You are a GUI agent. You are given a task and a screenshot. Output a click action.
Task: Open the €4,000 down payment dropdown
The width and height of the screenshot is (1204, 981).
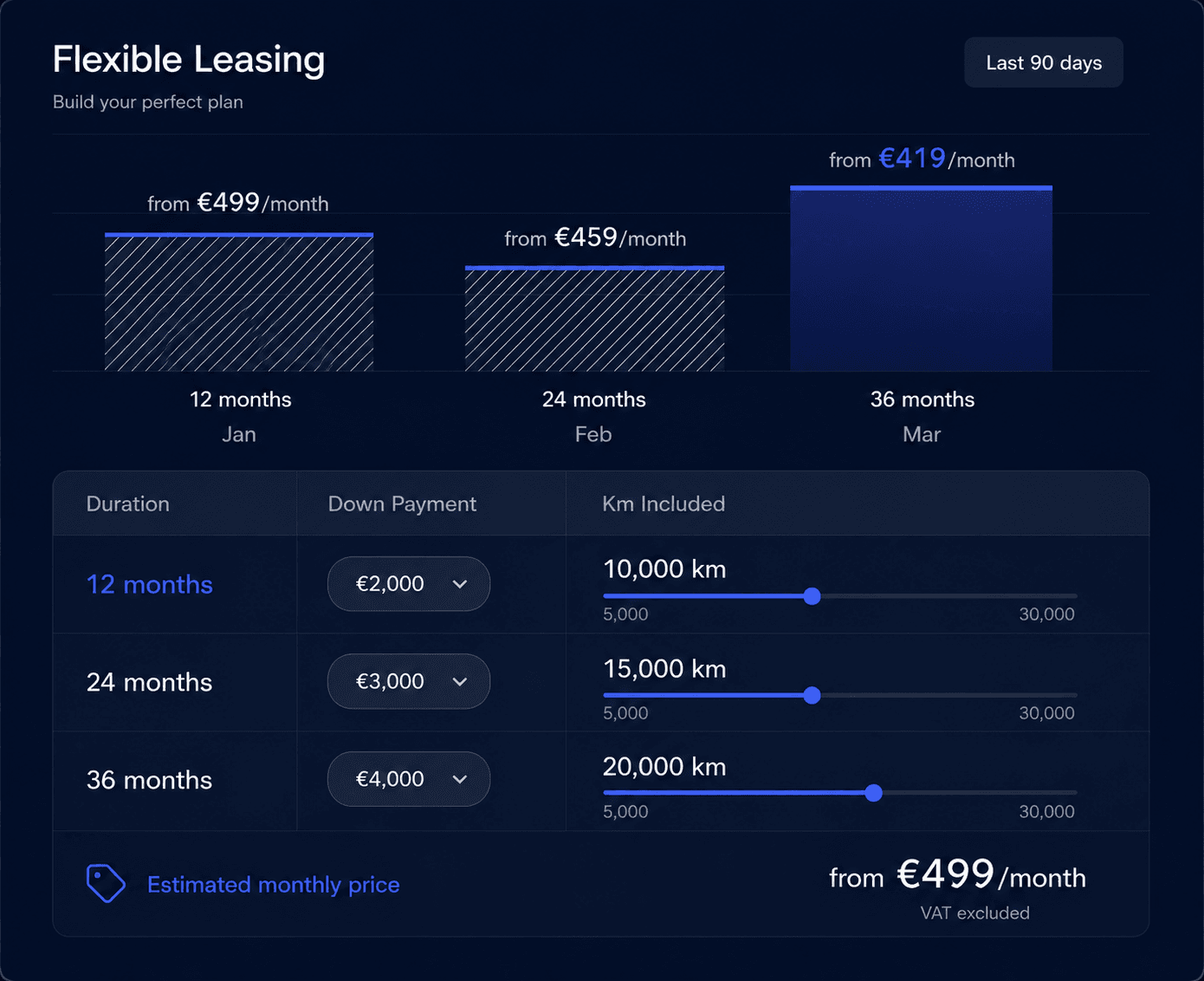(x=409, y=779)
